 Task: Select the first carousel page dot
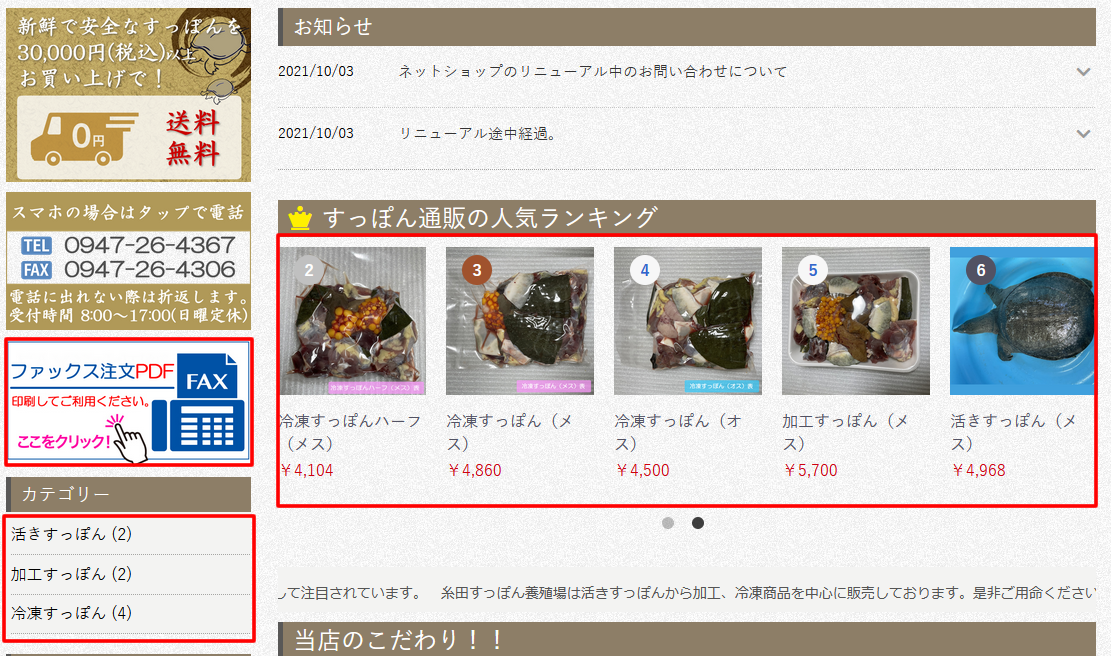(x=667, y=523)
